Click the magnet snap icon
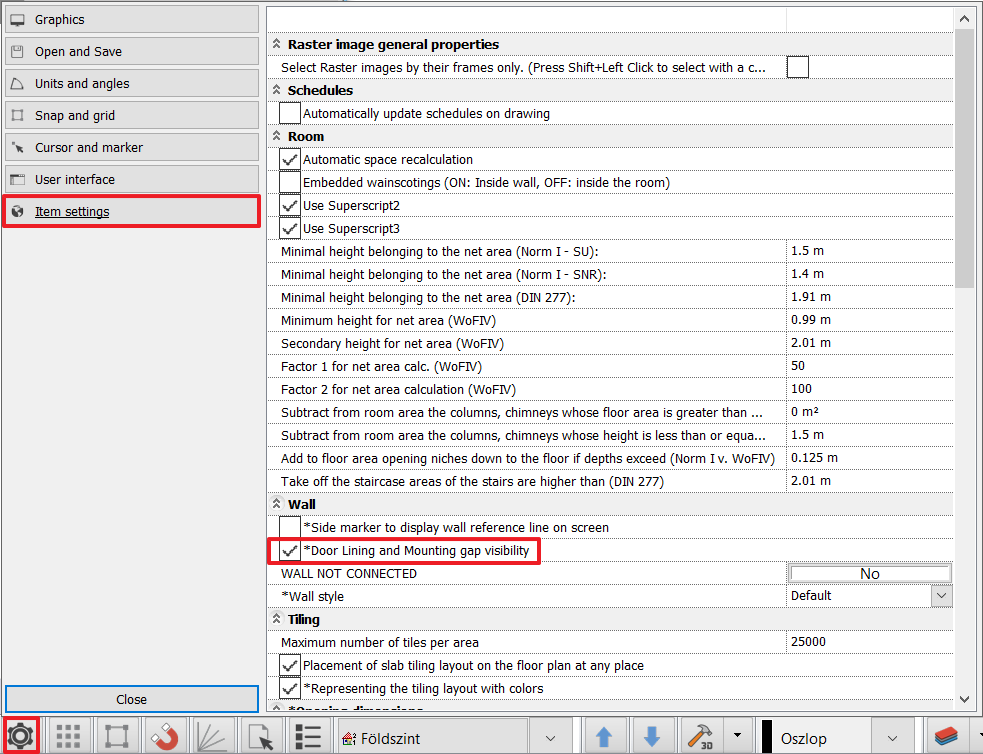983x754 pixels. (x=164, y=737)
